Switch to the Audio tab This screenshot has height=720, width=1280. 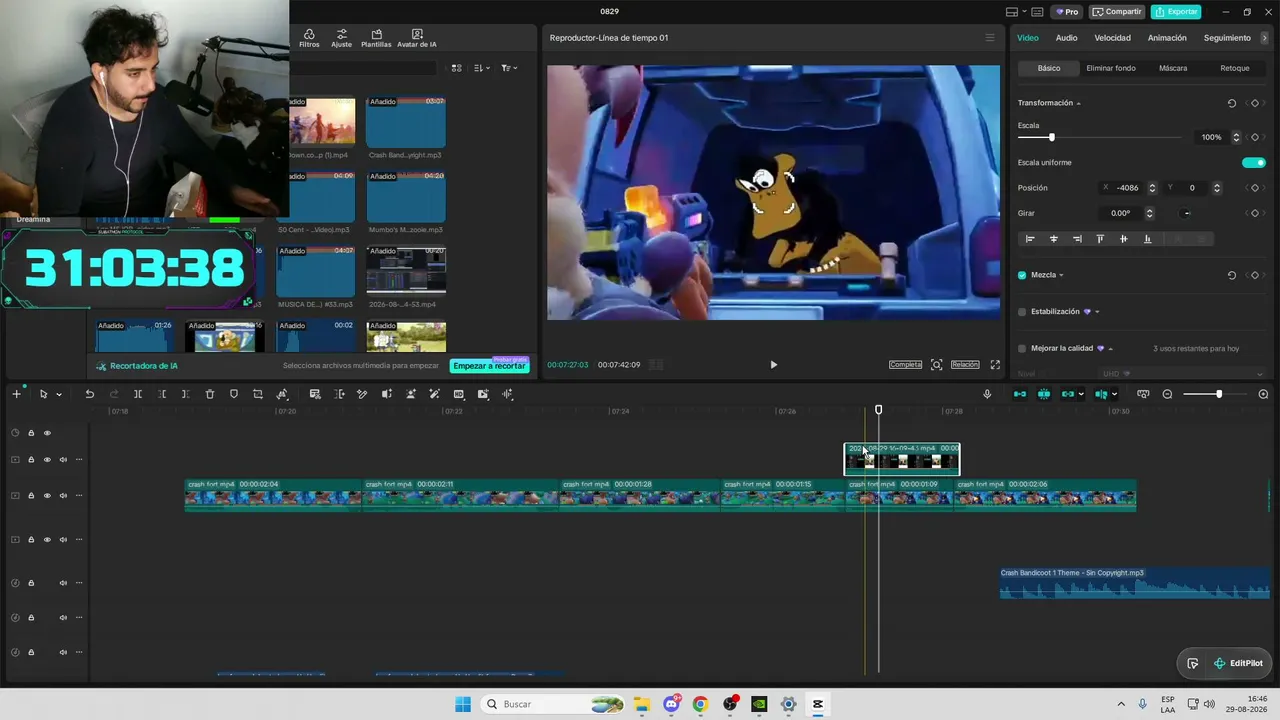coord(1067,38)
